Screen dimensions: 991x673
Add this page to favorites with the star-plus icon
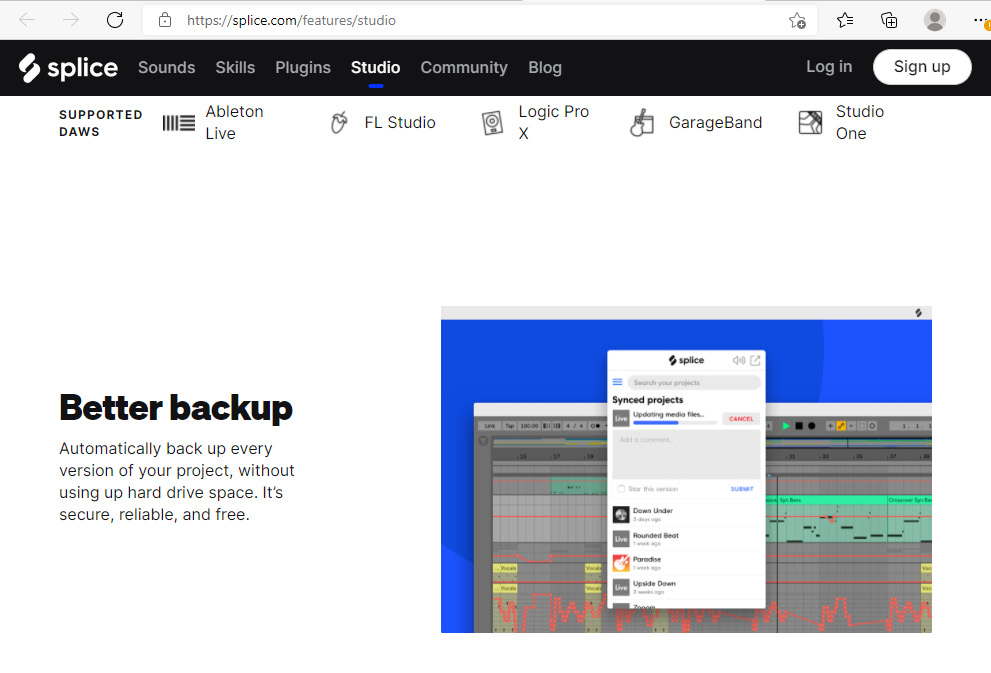(797, 21)
